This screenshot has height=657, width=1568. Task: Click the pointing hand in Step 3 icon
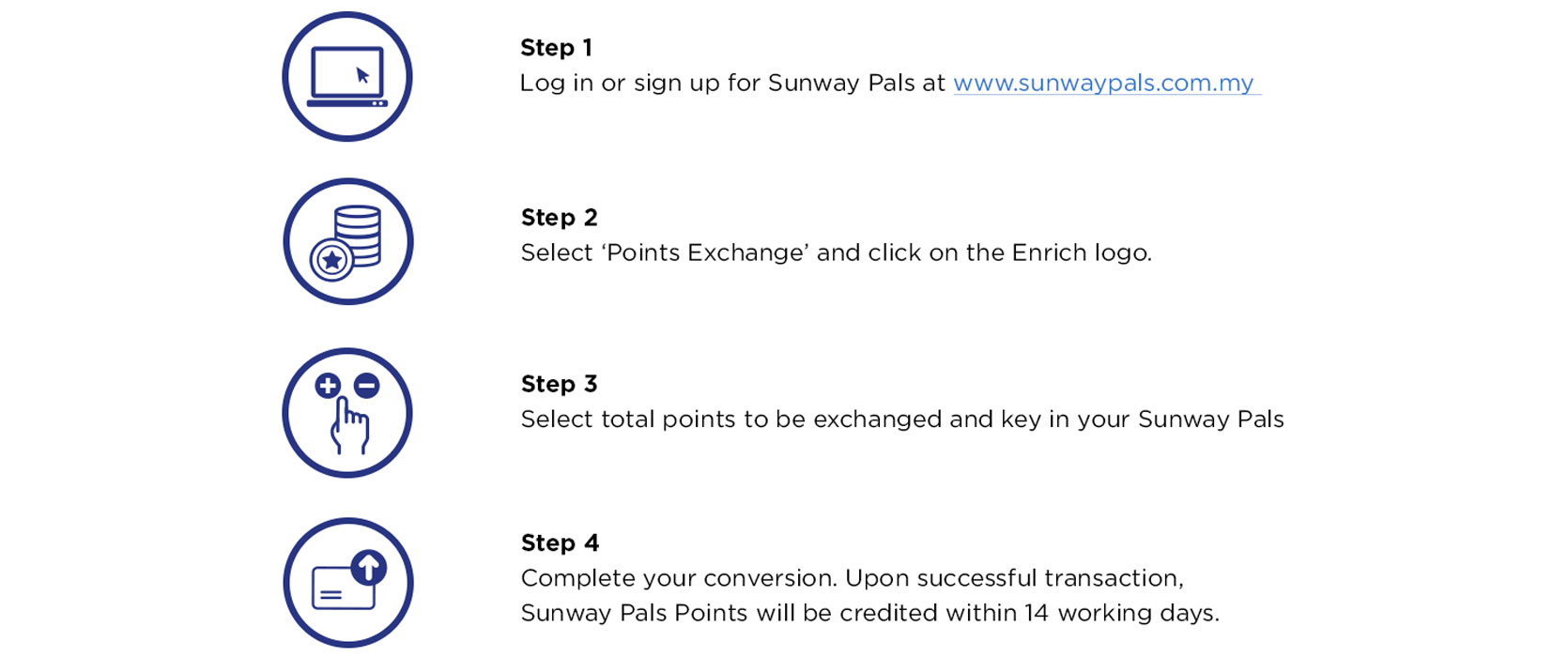(350, 428)
